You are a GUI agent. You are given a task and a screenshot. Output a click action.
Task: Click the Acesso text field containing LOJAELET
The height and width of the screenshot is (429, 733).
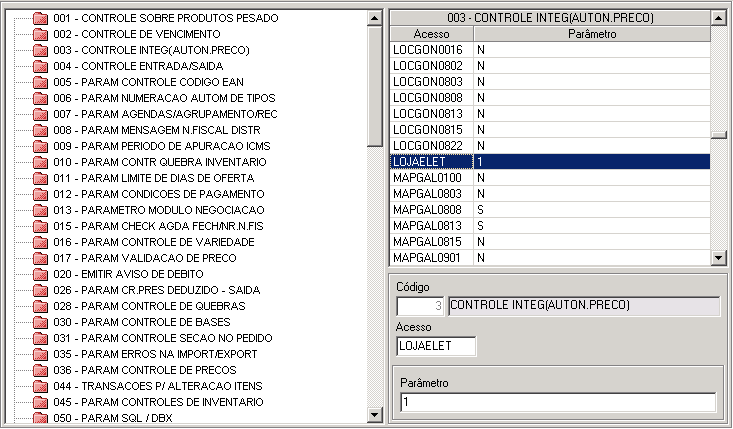click(436, 346)
